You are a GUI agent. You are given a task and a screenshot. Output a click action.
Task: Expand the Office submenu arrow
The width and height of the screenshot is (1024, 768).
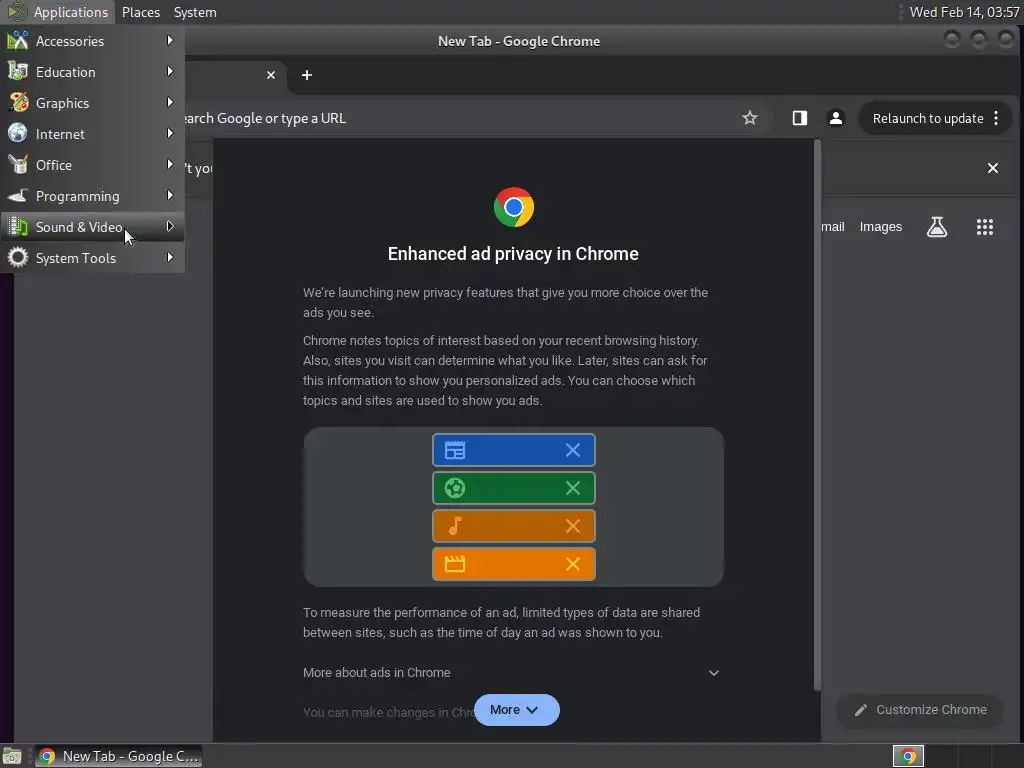pos(170,164)
